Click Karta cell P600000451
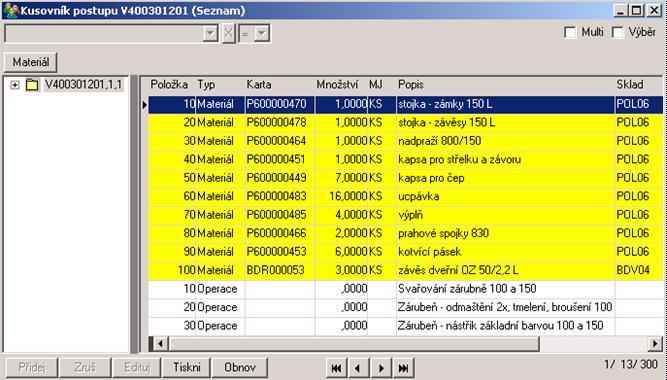Screen dimensions: 667x380 (279, 160)
